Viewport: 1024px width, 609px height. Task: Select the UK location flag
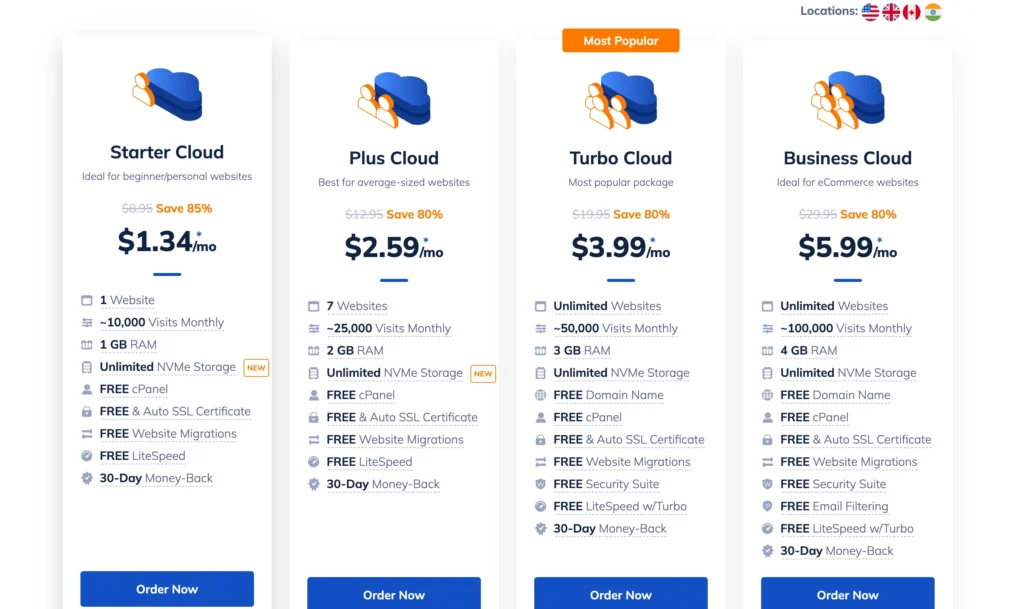click(x=890, y=12)
